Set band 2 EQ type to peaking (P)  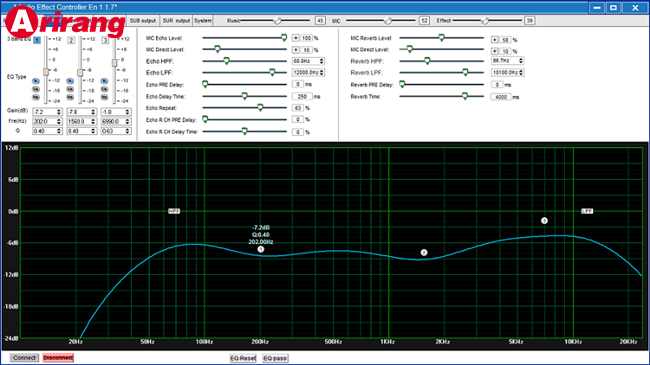[70, 81]
